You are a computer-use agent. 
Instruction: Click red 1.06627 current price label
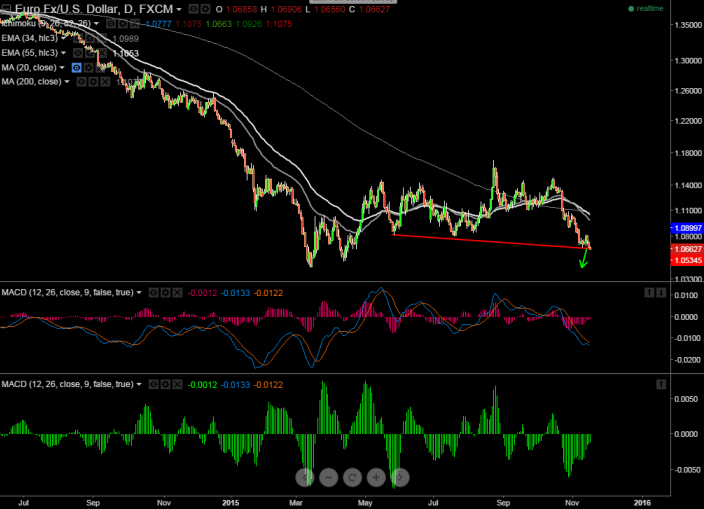[x=687, y=249]
